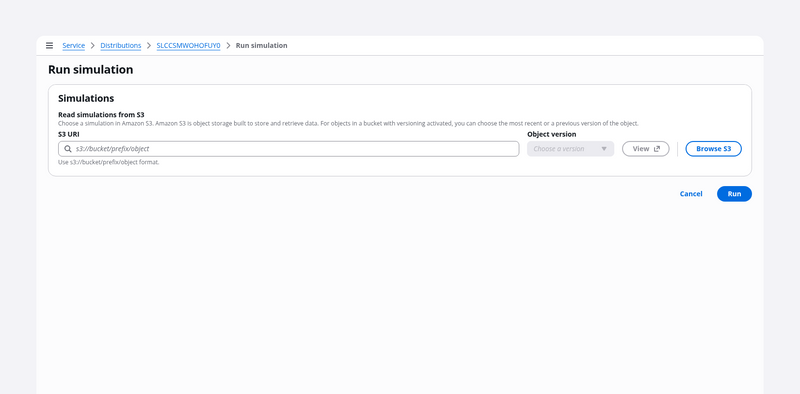The height and width of the screenshot is (394, 800).
Task: Click the View button
Action: point(645,149)
